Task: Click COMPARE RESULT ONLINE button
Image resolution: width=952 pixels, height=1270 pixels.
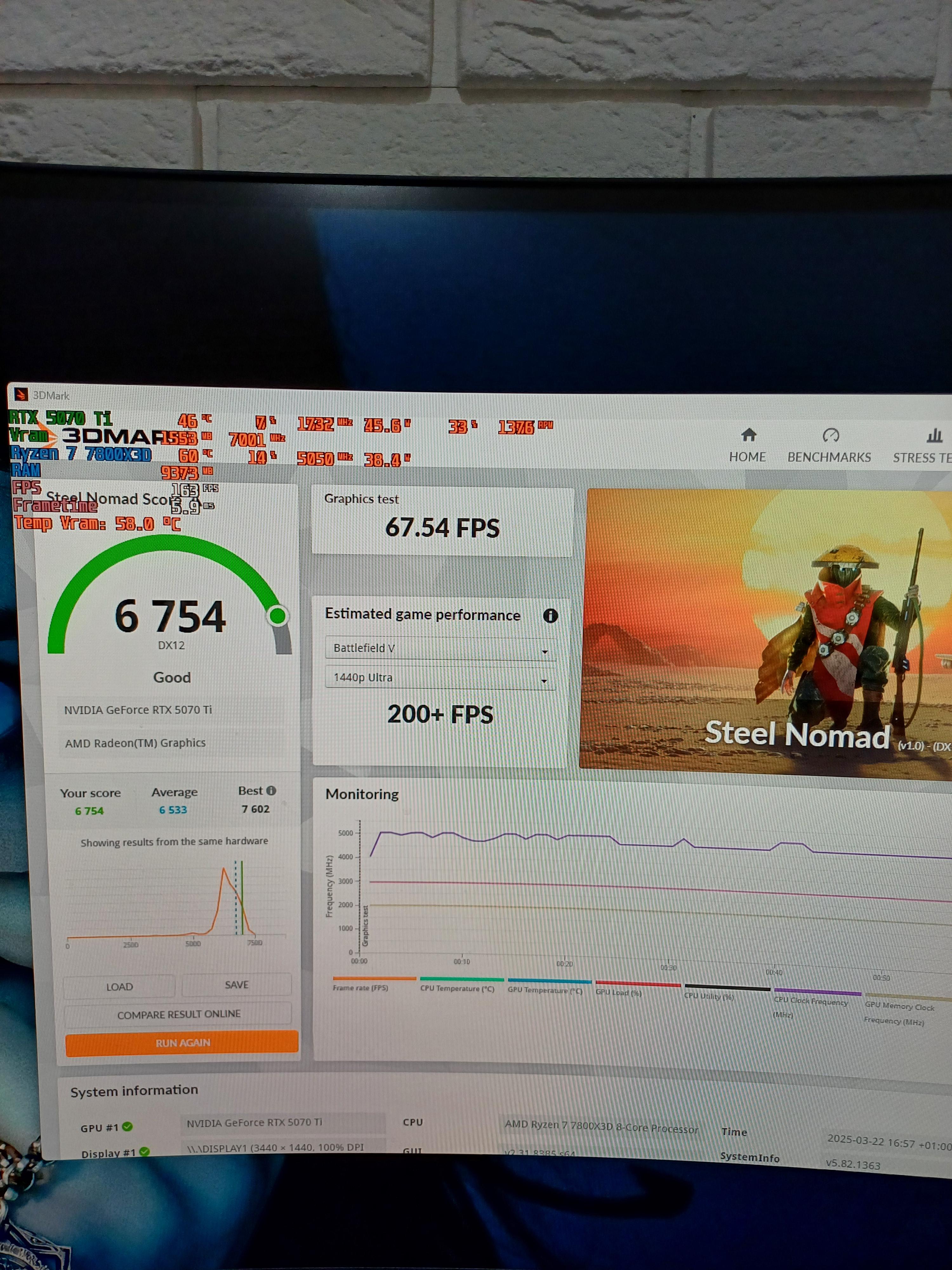Action: click(x=178, y=1014)
